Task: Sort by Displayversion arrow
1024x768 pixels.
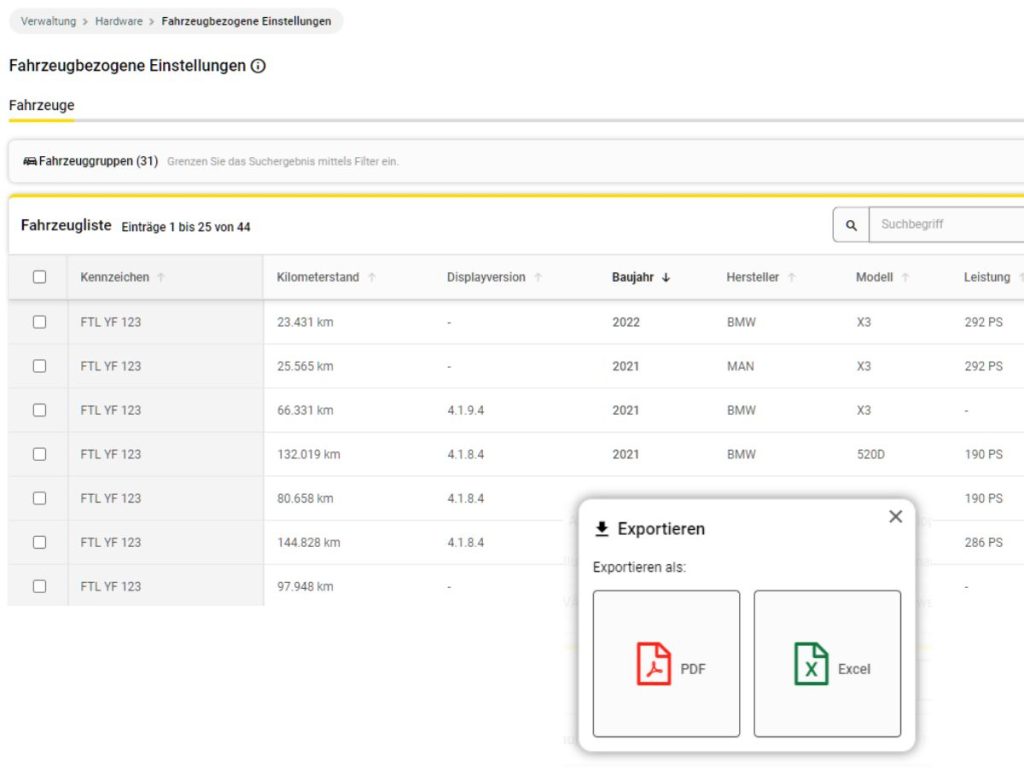Action: point(538,278)
